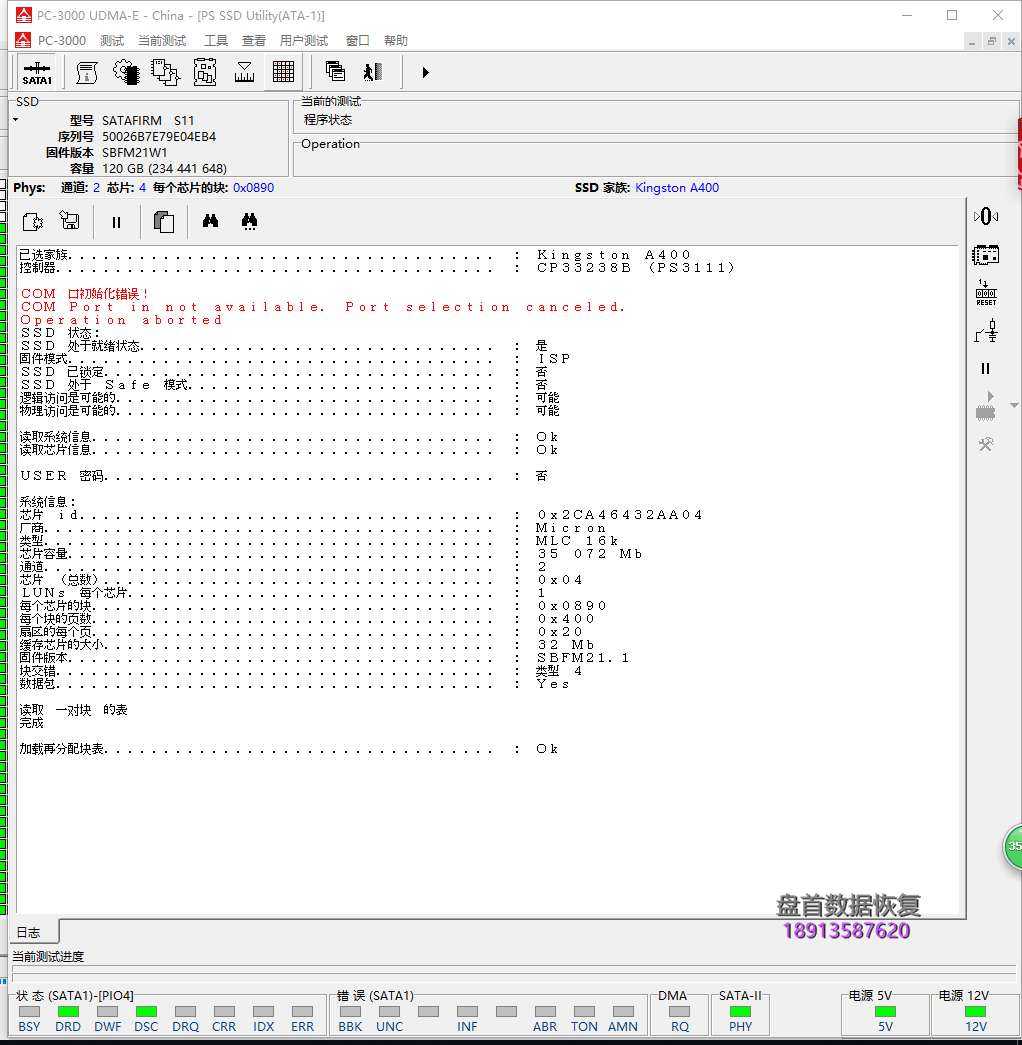This screenshot has height=1045, width=1022.
Task: Restore the inner PS SSD Utility window
Action: [x=992, y=41]
